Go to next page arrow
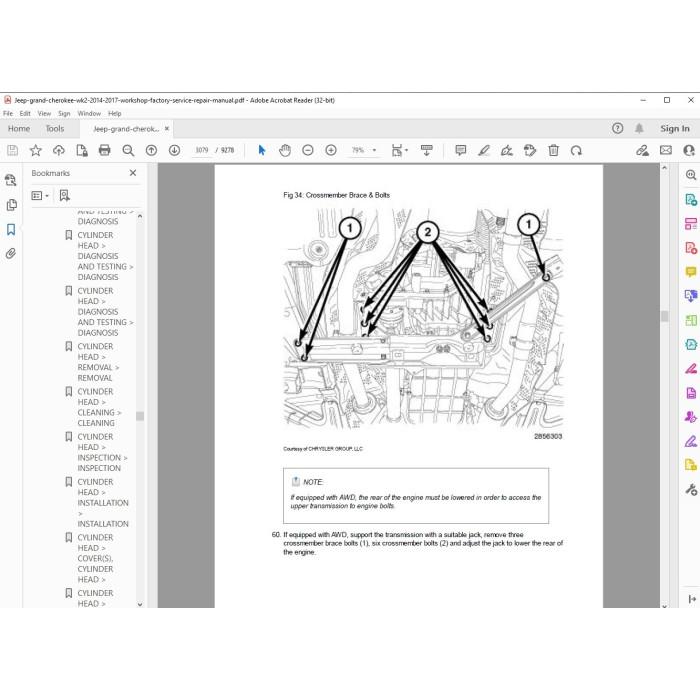 [x=175, y=150]
